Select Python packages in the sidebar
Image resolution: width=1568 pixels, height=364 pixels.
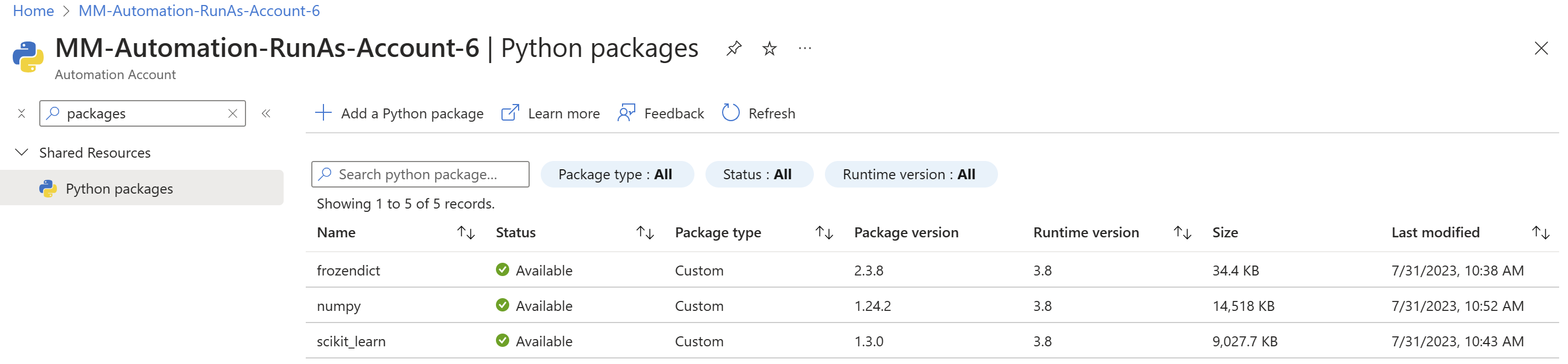coord(119,189)
